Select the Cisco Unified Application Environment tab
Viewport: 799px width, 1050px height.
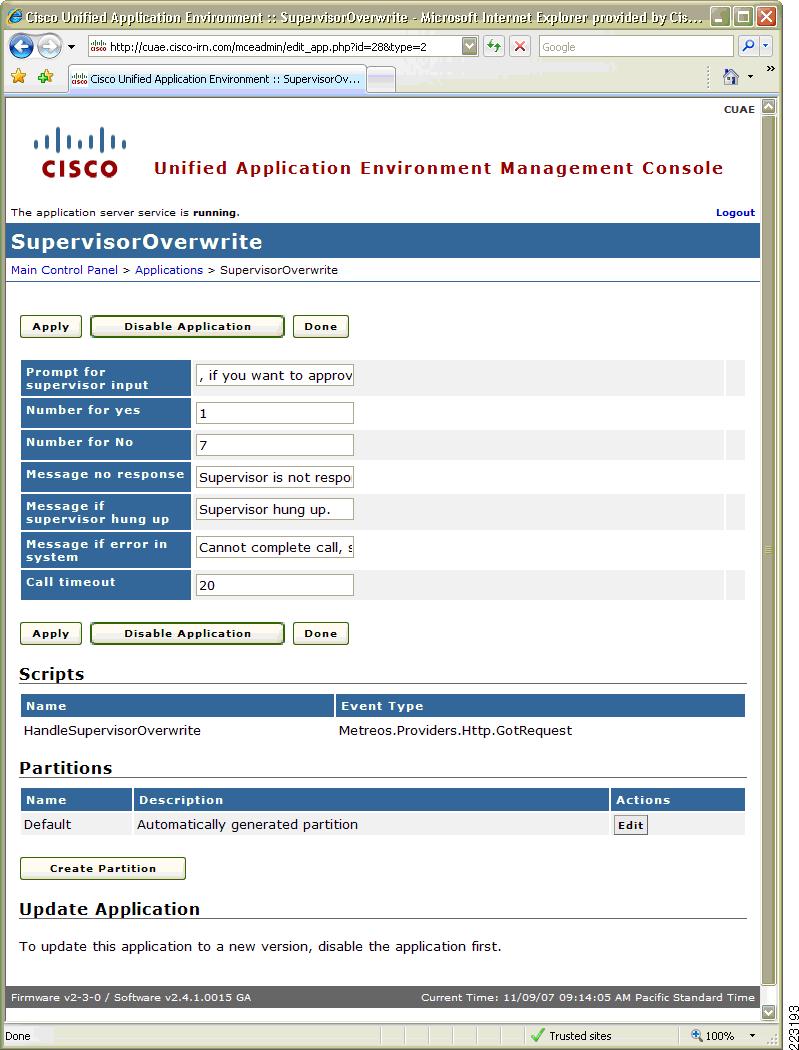click(x=217, y=79)
